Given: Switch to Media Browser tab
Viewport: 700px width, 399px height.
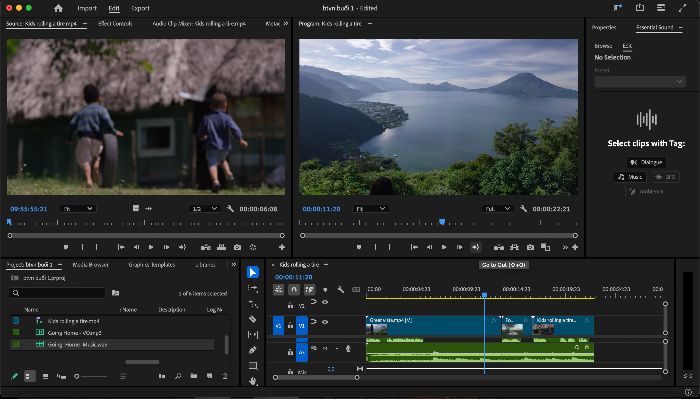Looking at the screenshot, I should [91, 265].
